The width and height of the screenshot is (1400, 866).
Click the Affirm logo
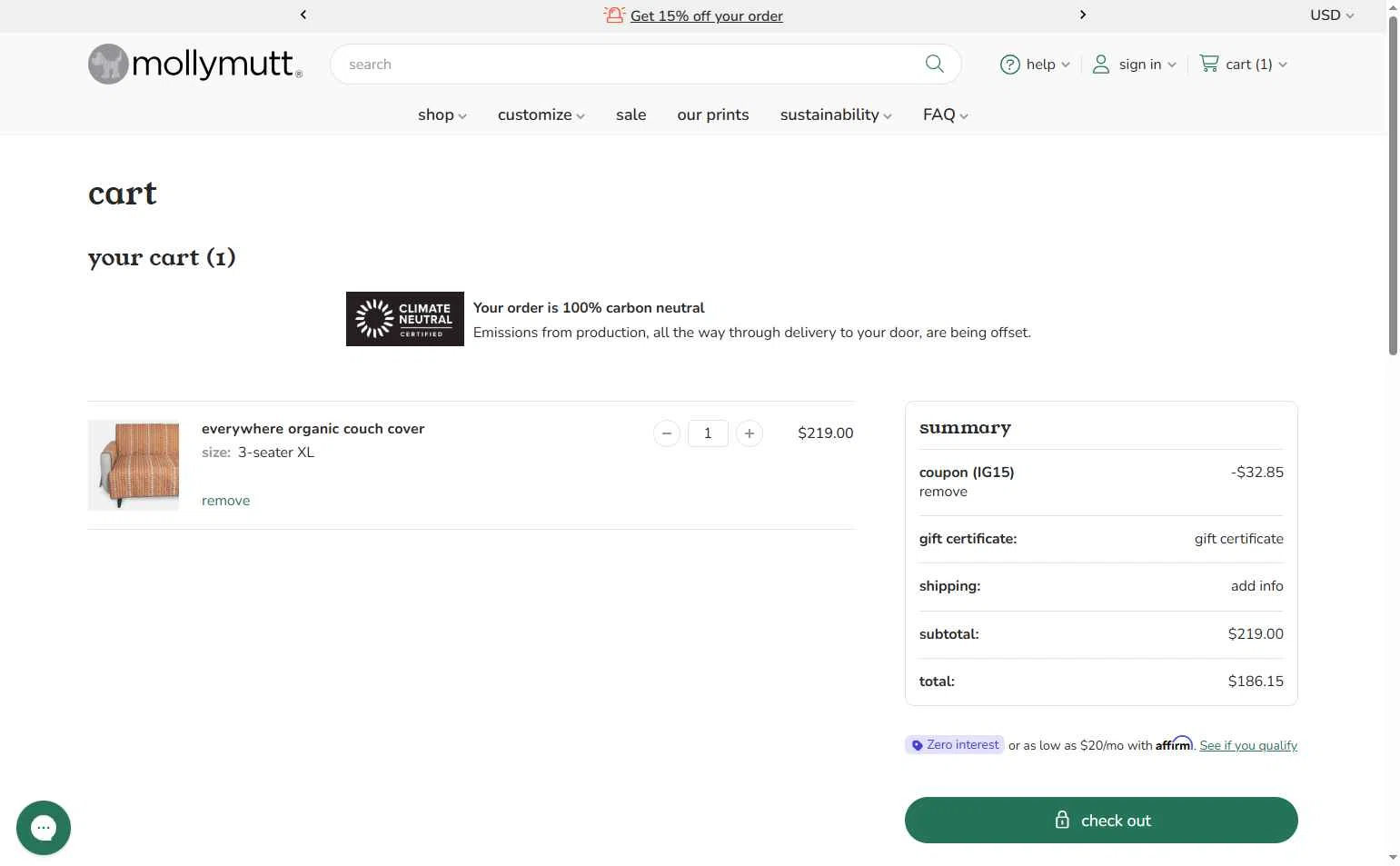tap(1174, 744)
